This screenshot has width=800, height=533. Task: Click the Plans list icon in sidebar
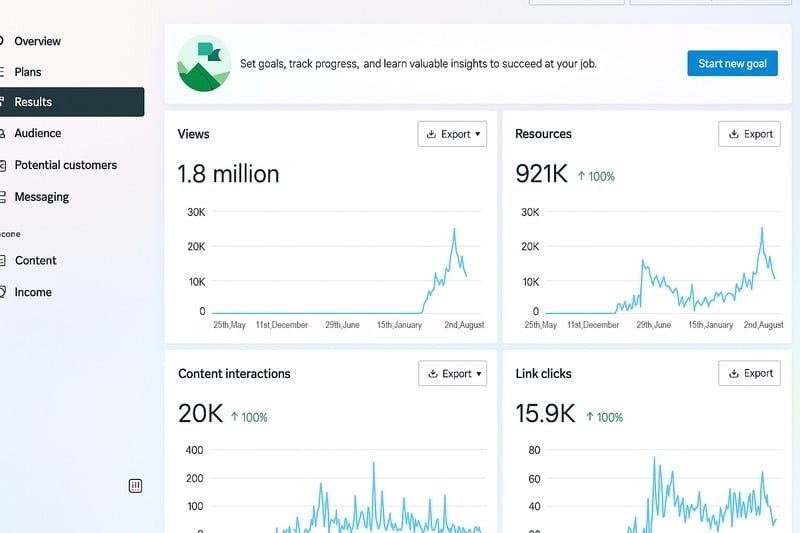2,72
